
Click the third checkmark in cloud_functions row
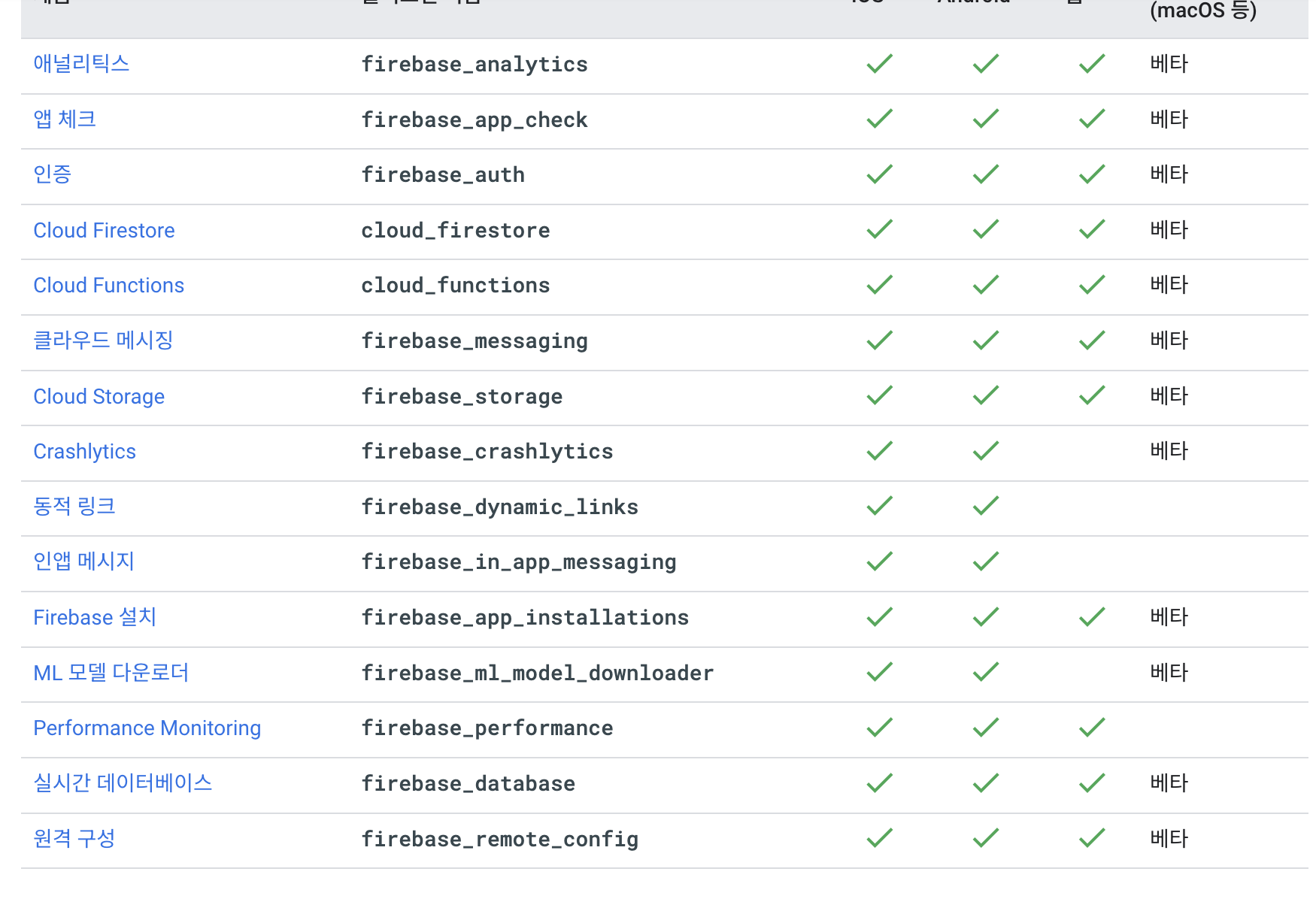[1092, 285]
